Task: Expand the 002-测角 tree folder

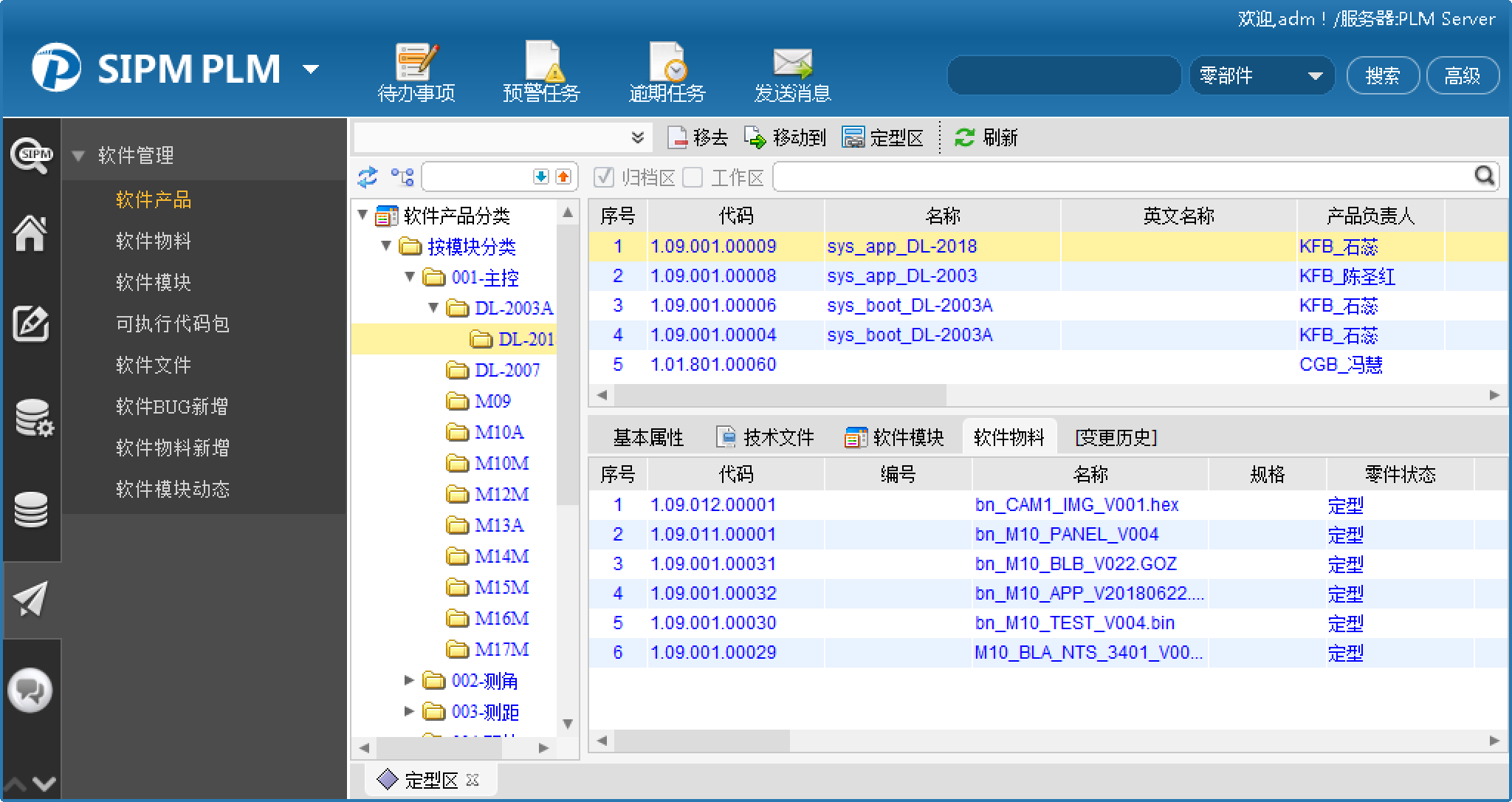Action: [x=409, y=680]
